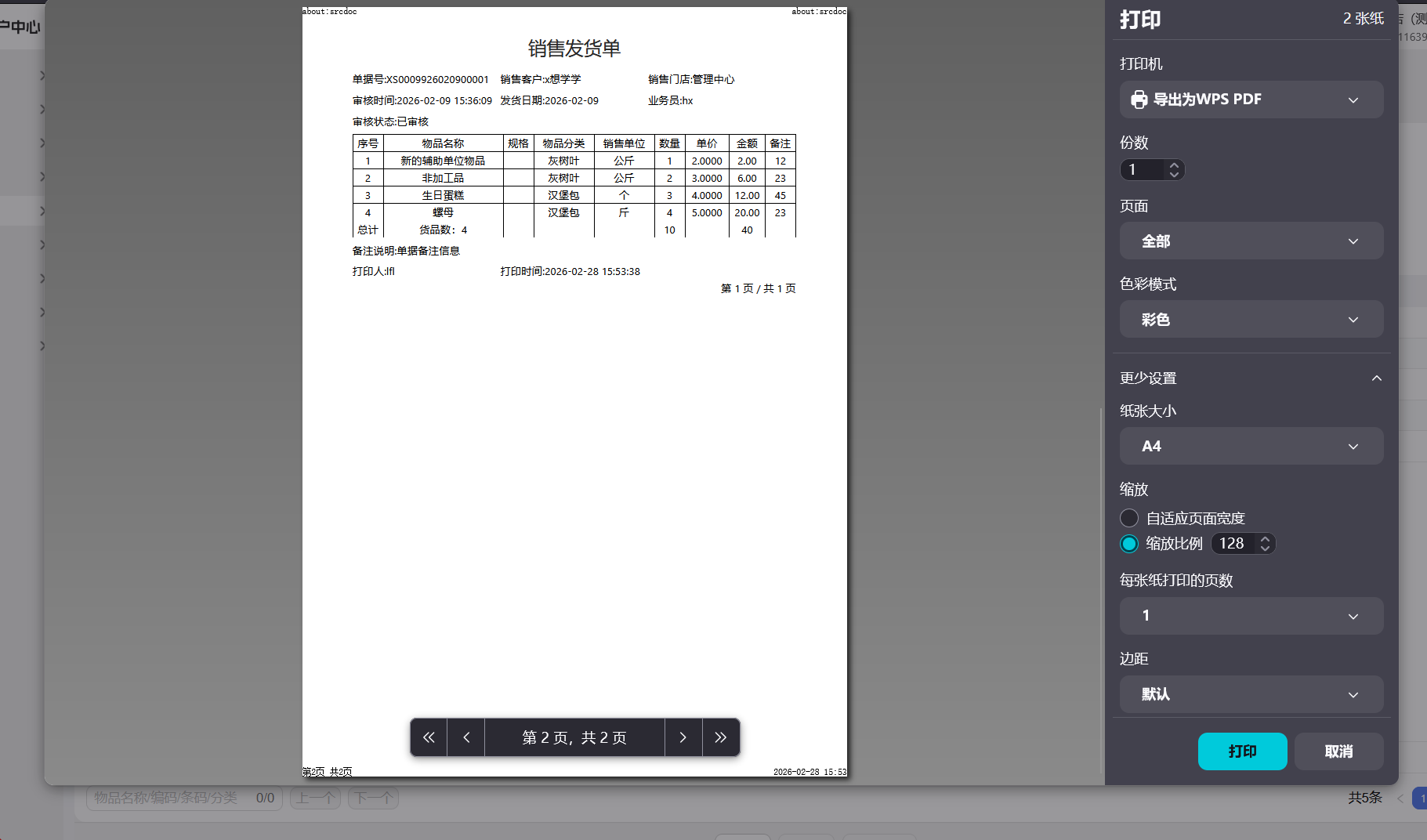Click the 非加工品 table cell
Screen dimensions: 1427x840
tap(443, 178)
